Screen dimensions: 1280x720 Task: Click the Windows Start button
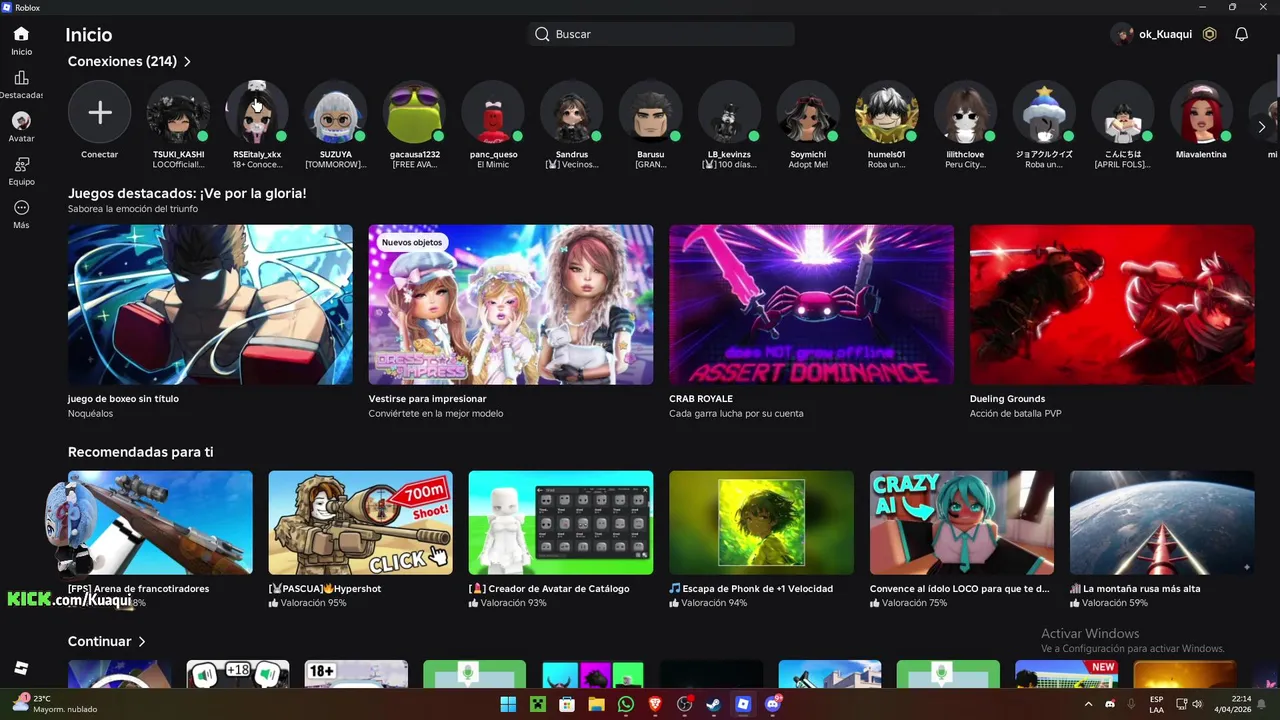pyautogui.click(x=508, y=704)
